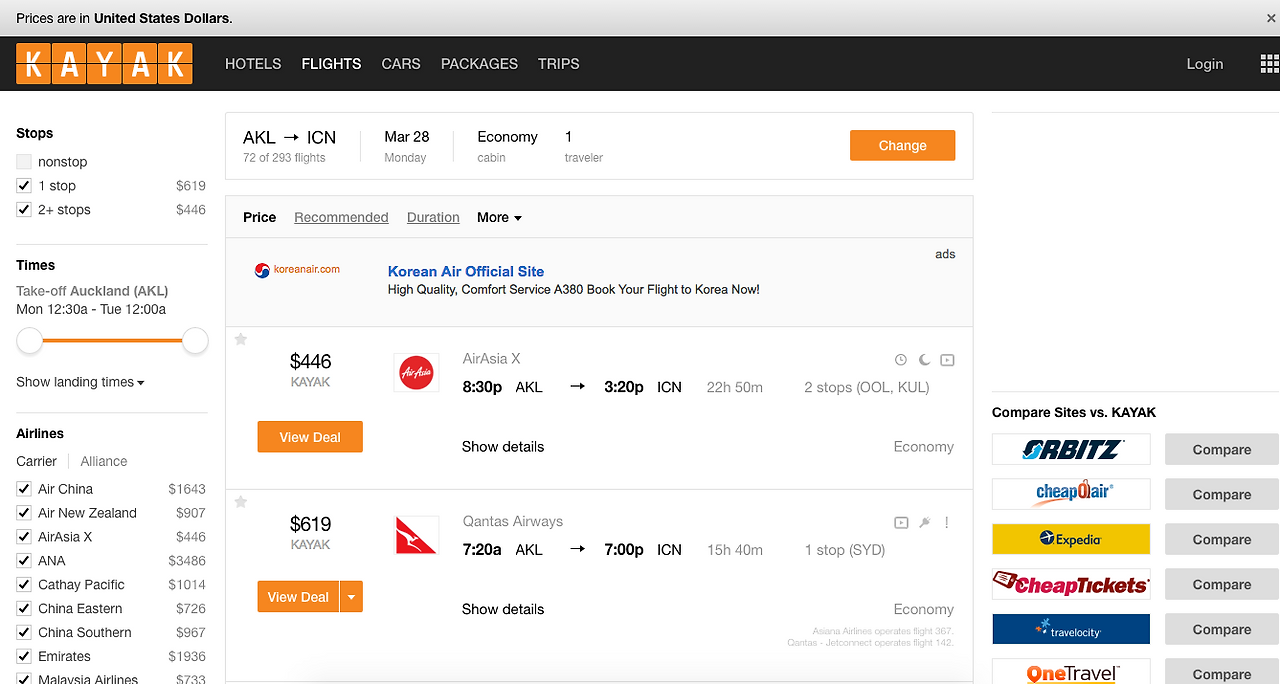Sort results by Duration
This screenshot has width=1280, height=684.
(433, 217)
